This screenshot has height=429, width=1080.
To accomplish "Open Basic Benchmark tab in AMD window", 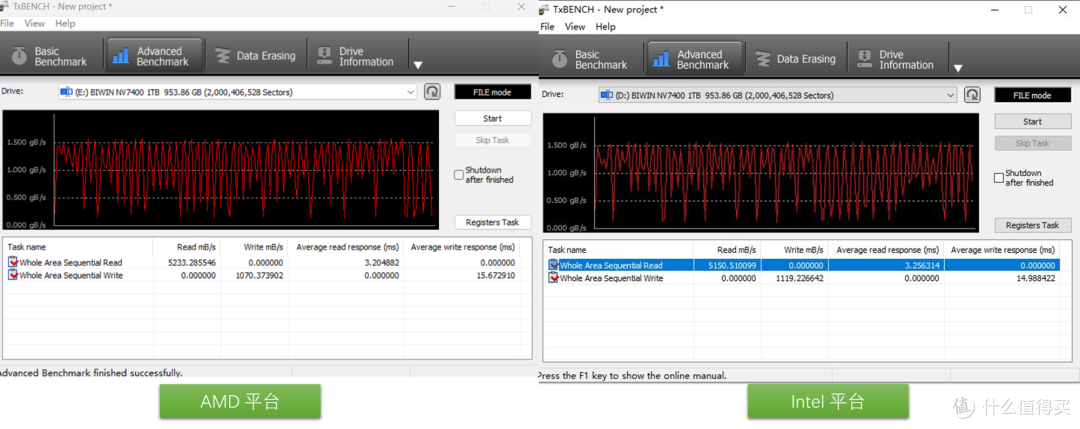I will (50, 56).
